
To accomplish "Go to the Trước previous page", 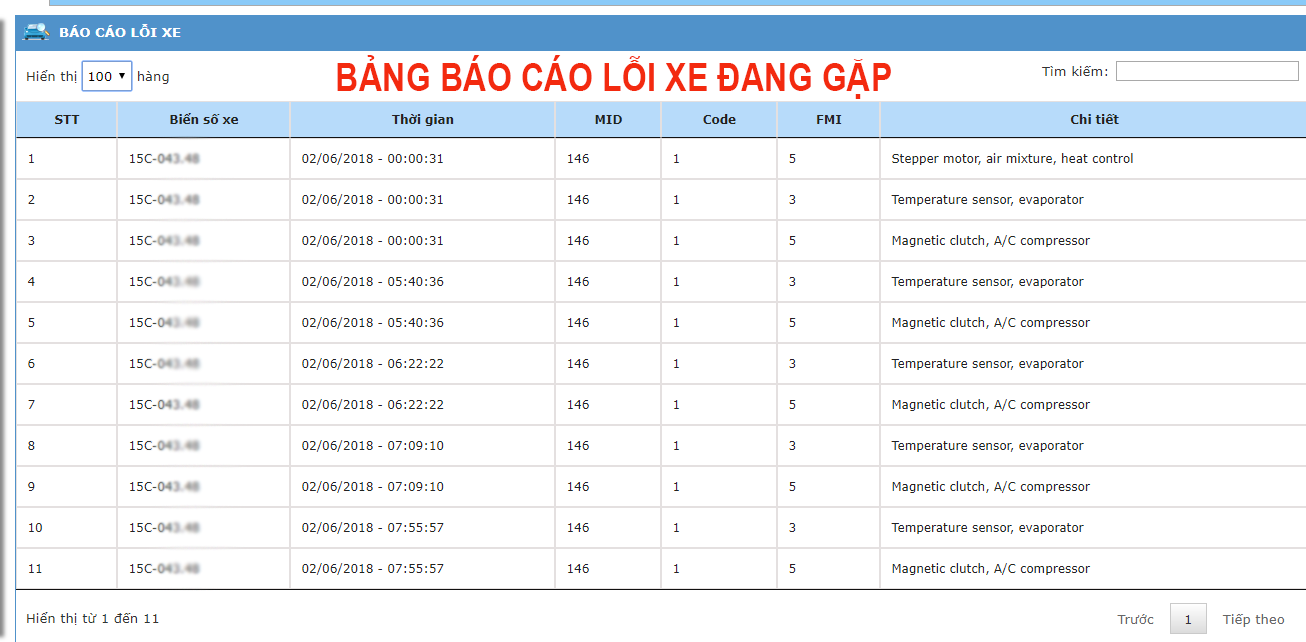I will 1136,619.
